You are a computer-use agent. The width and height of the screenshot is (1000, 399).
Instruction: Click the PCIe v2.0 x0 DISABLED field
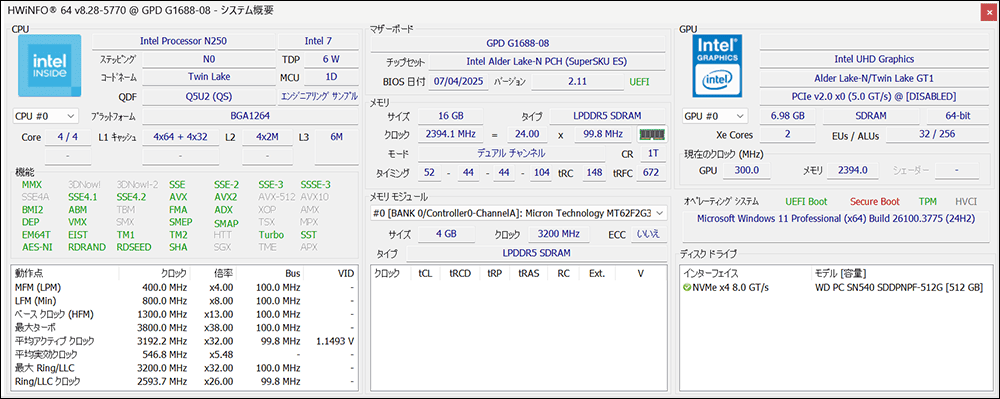874,96
